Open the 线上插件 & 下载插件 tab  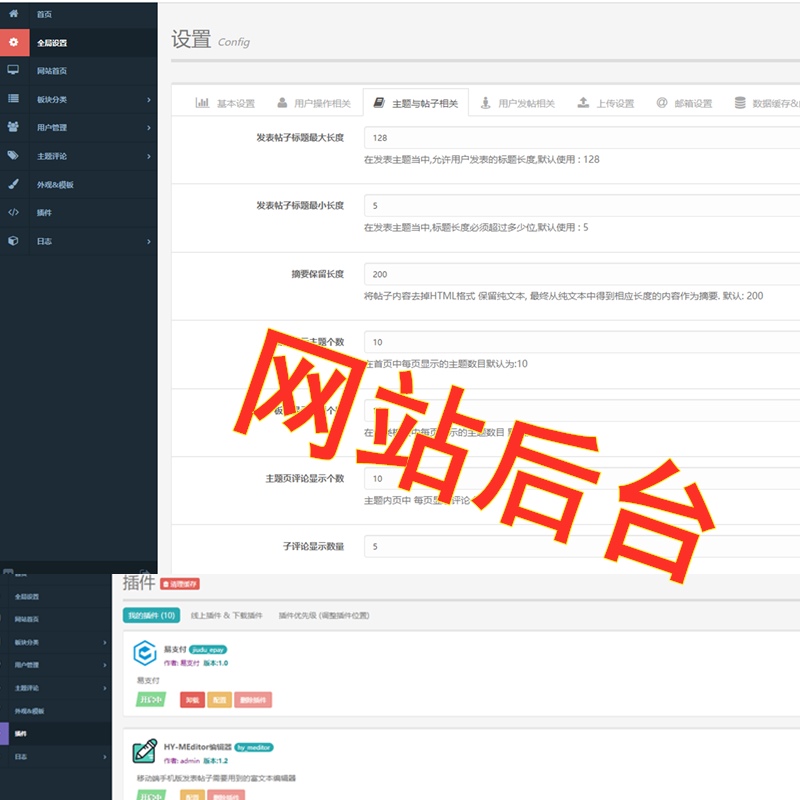(226, 615)
